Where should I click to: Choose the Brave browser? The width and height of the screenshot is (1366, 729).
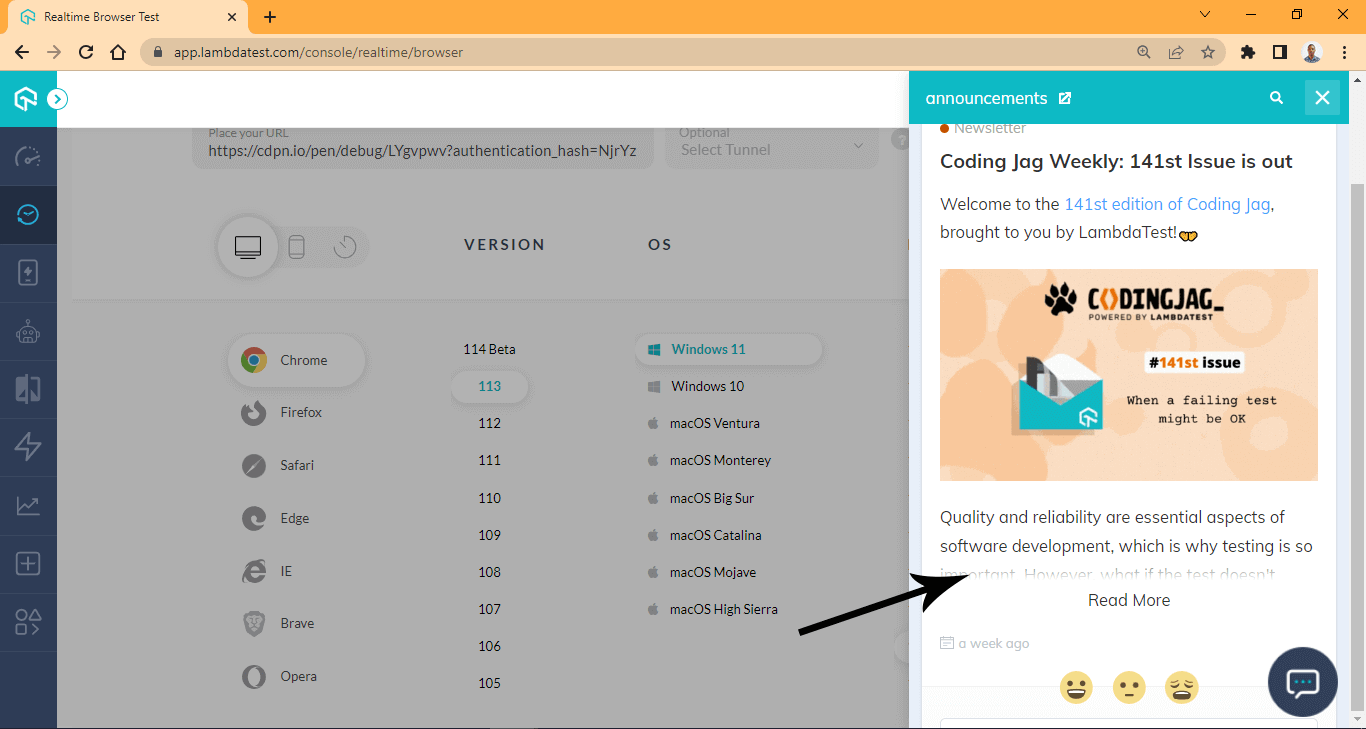point(279,623)
